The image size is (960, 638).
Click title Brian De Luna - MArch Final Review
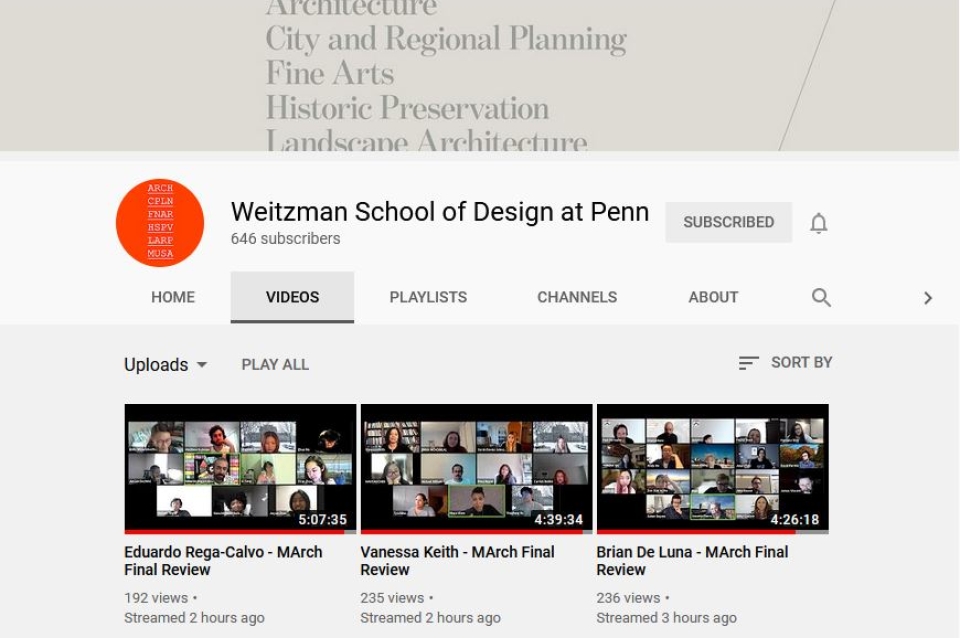[x=692, y=561]
